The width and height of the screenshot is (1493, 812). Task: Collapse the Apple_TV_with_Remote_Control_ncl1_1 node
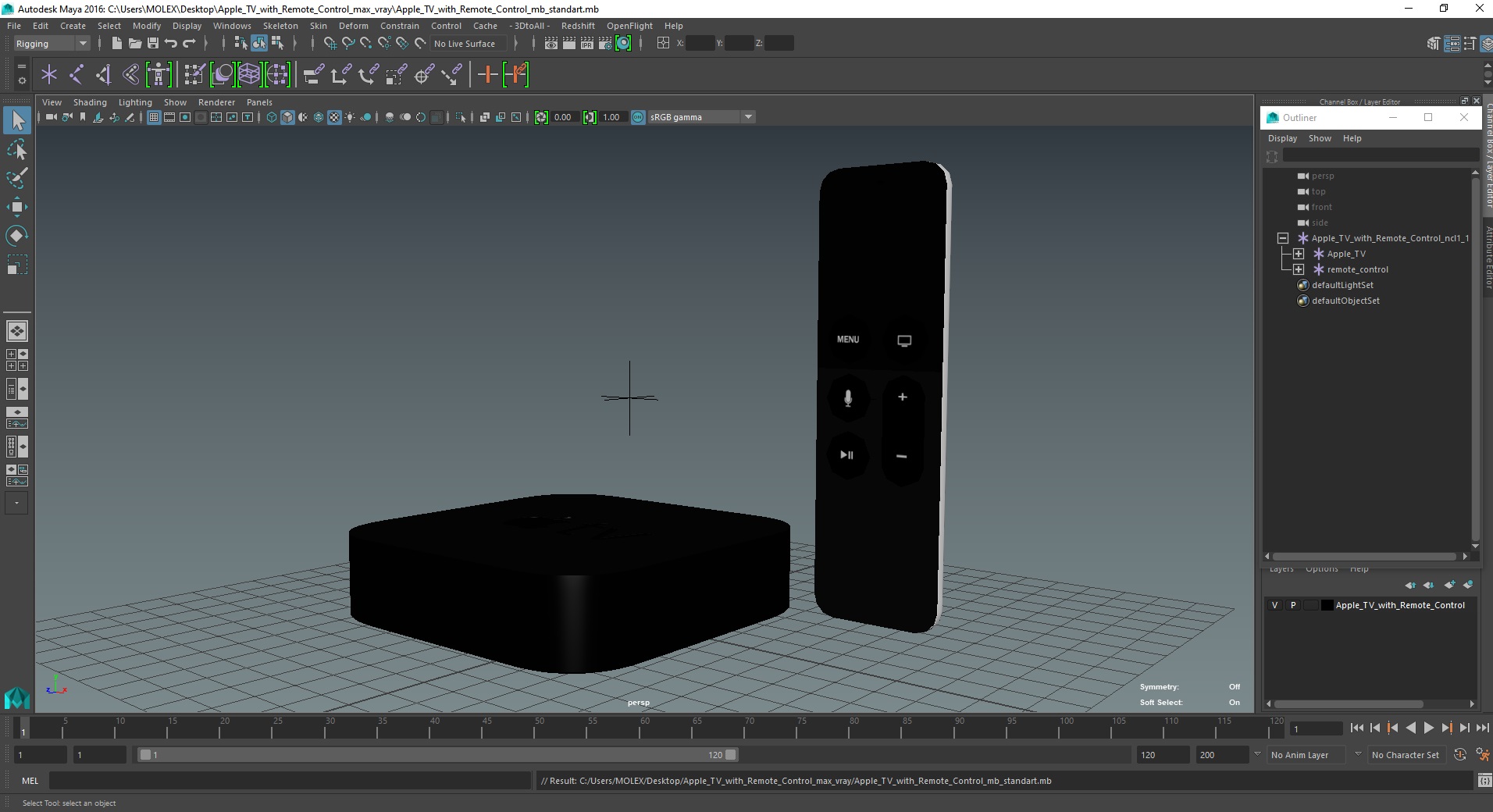[x=1282, y=238]
